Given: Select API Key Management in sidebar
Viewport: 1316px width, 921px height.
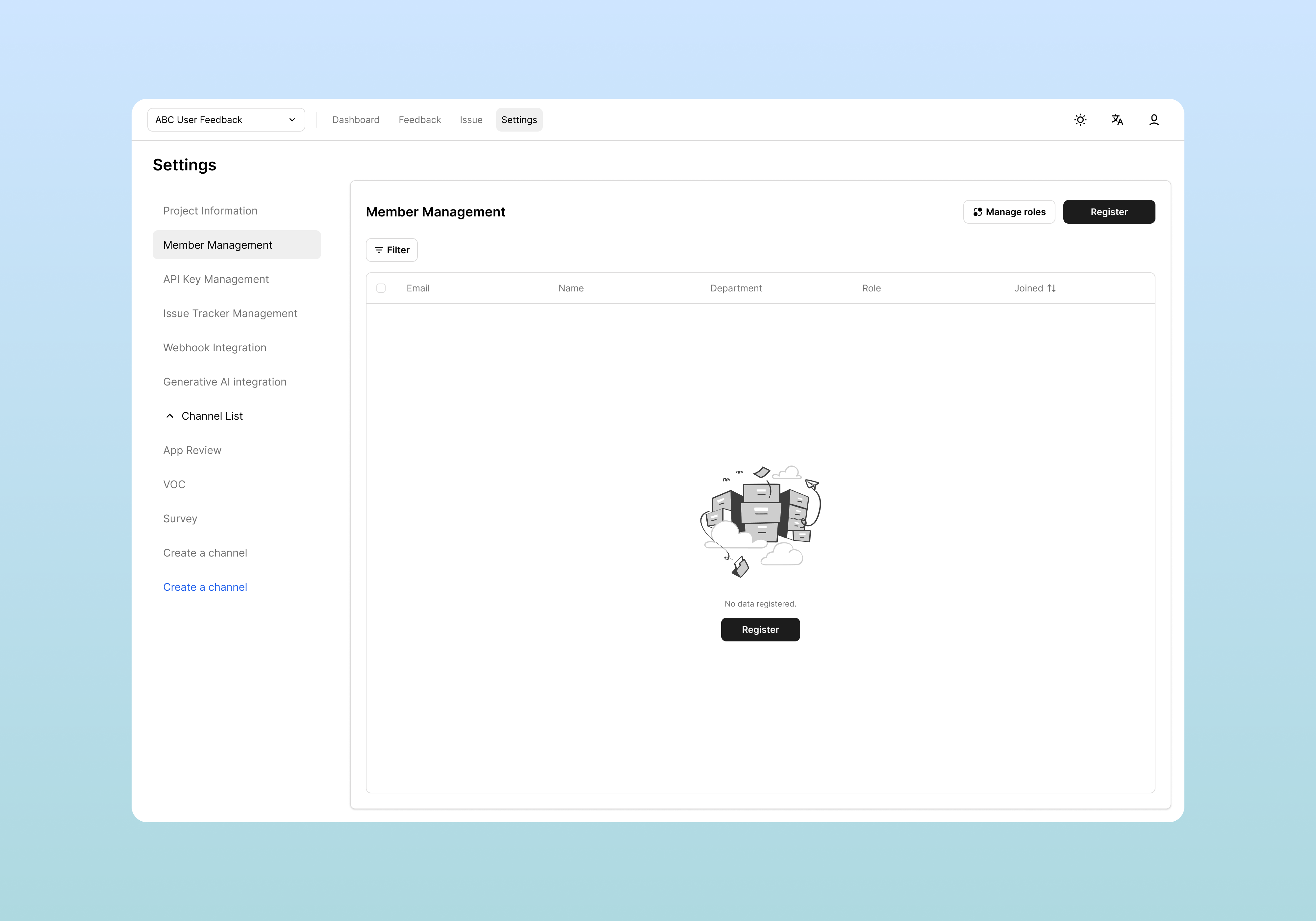Looking at the screenshot, I should [x=216, y=279].
